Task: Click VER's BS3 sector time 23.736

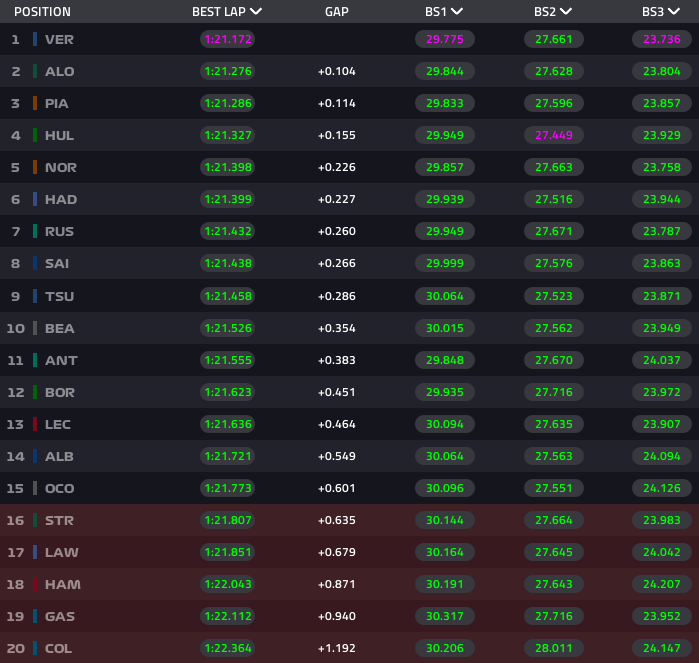Action: [x=662, y=39]
